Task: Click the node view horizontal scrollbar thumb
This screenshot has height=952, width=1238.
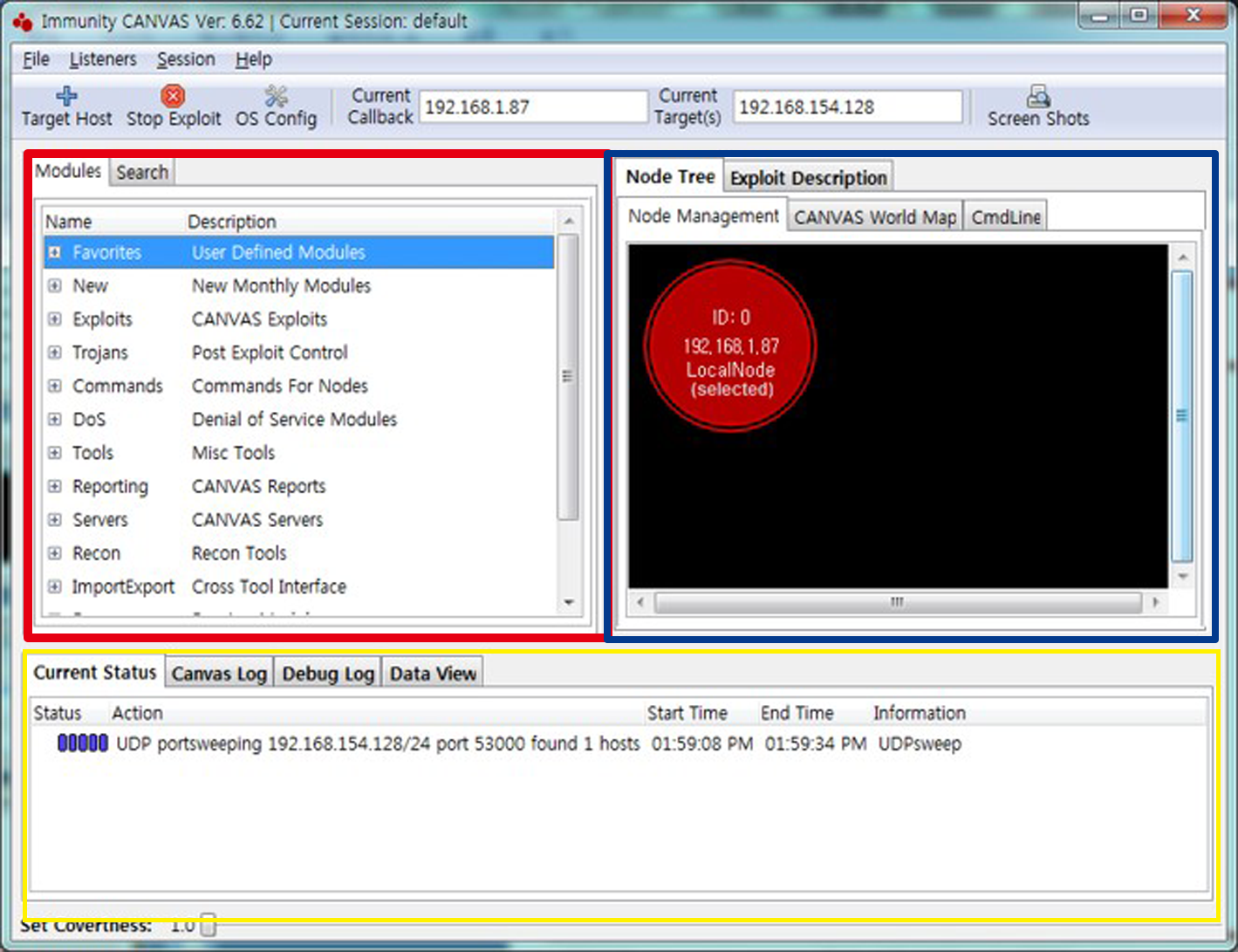Action: (x=897, y=602)
